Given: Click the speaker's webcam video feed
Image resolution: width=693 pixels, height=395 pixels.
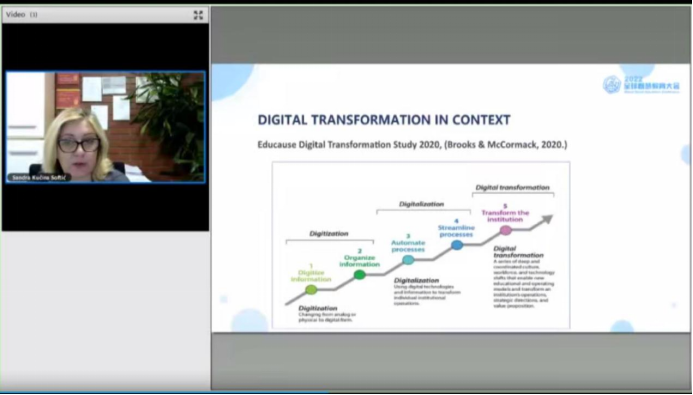Looking at the screenshot, I should pos(105,127).
